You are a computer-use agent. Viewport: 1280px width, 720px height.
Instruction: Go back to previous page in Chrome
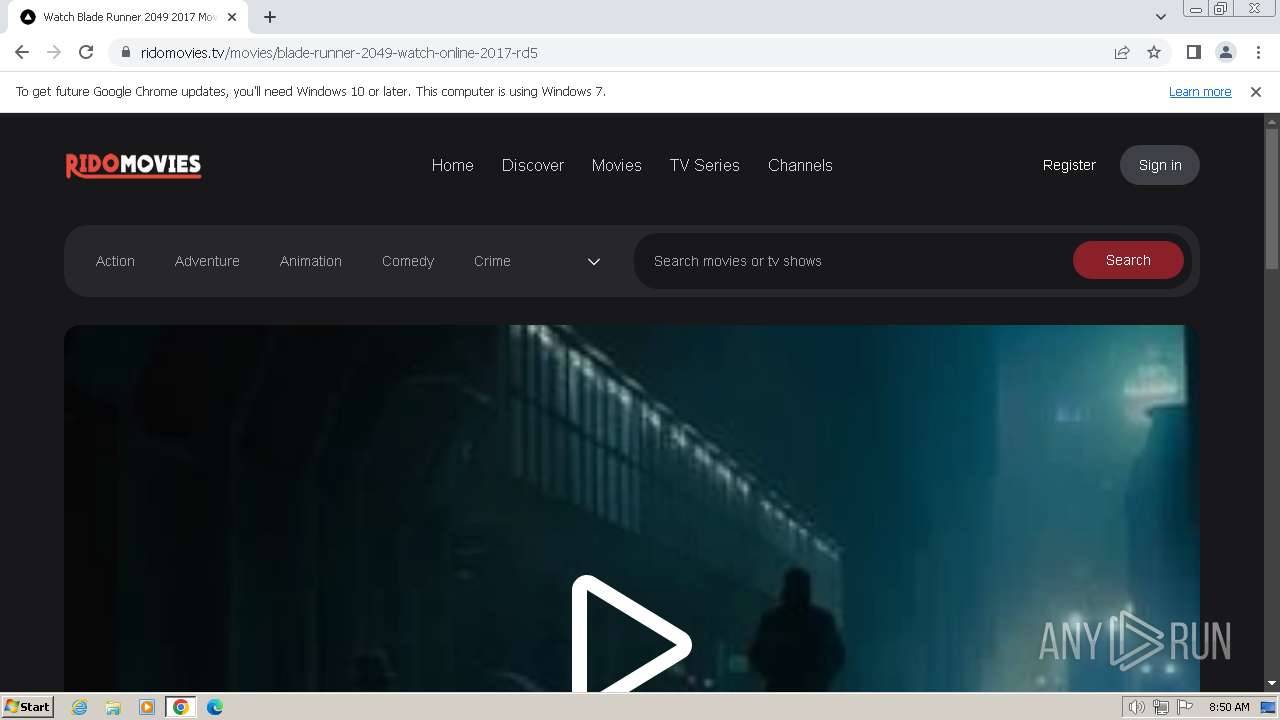click(22, 52)
